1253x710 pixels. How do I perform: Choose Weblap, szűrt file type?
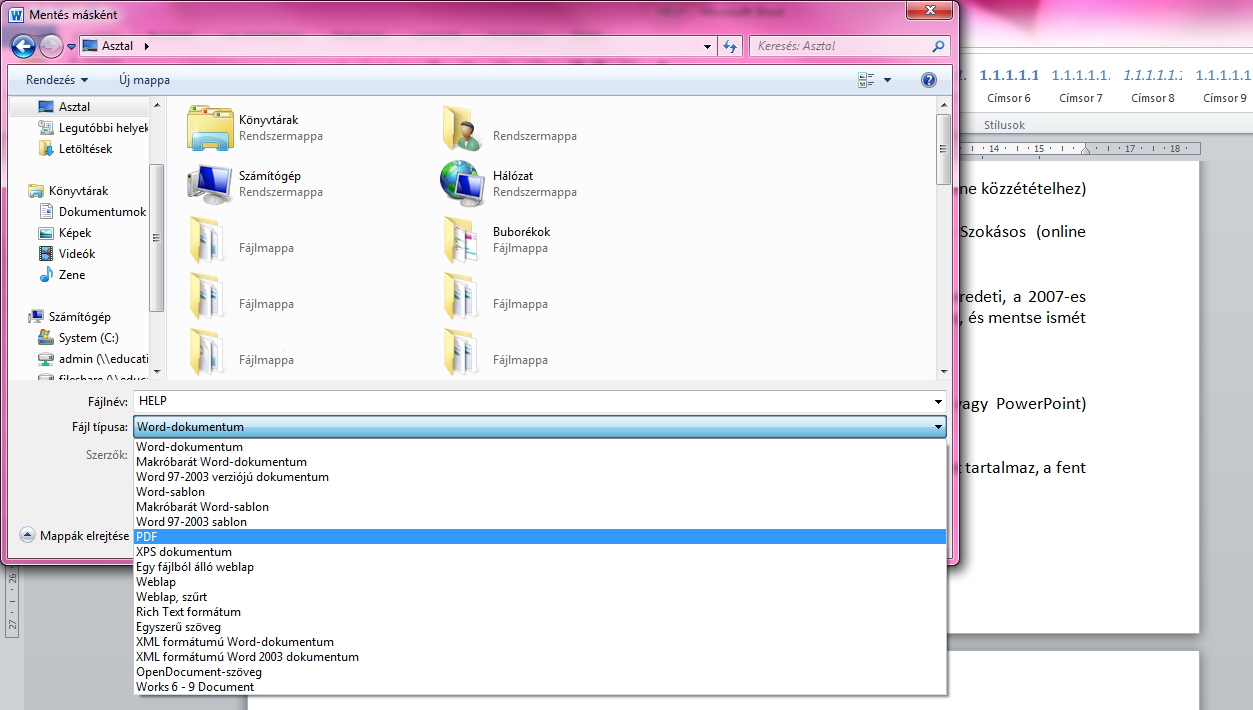tap(540, 597)
